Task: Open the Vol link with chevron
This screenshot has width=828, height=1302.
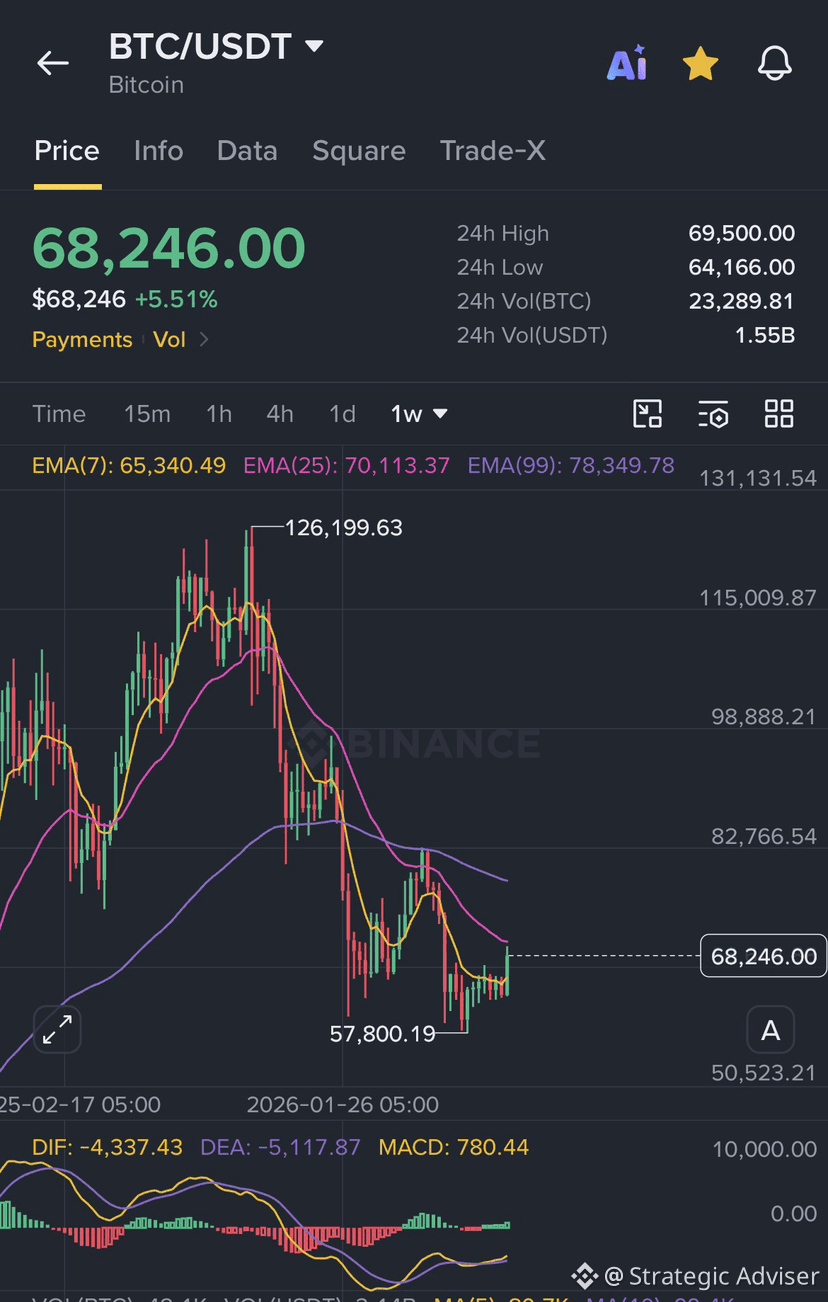Action: [x=181, y=339]
